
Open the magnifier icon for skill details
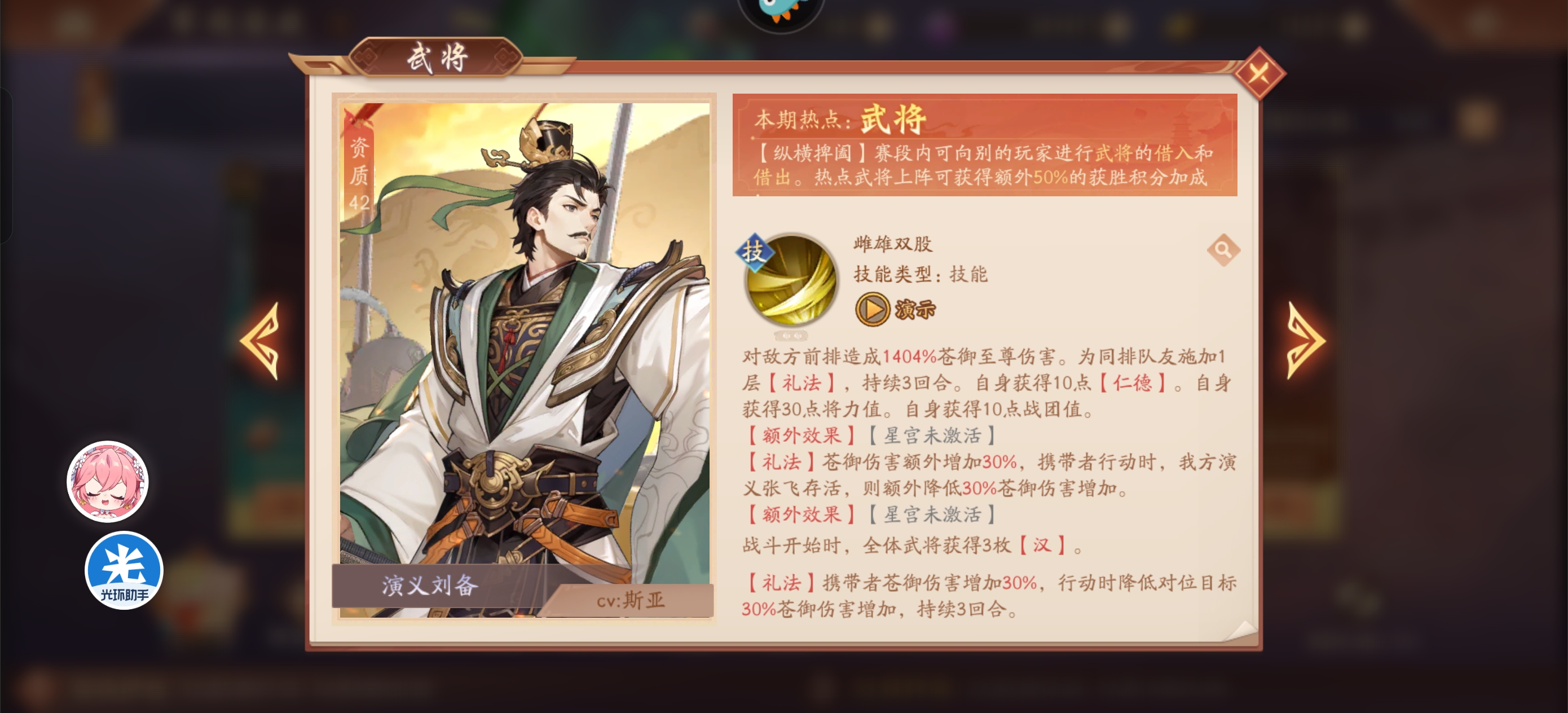[x=1223, y=250]
